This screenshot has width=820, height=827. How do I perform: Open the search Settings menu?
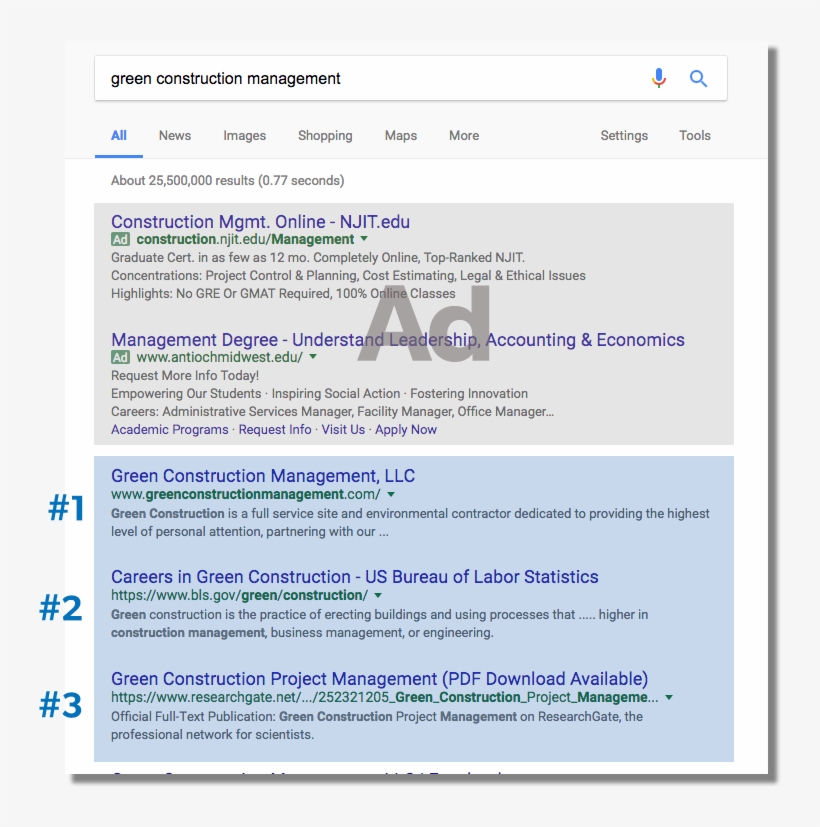point(623,135)
